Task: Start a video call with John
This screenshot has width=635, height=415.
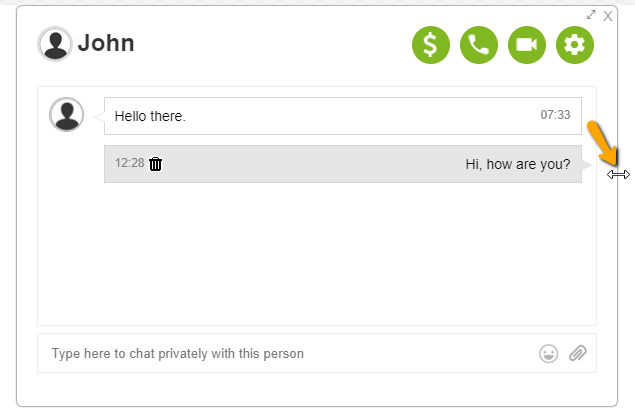Action: (x=527, y=45)
